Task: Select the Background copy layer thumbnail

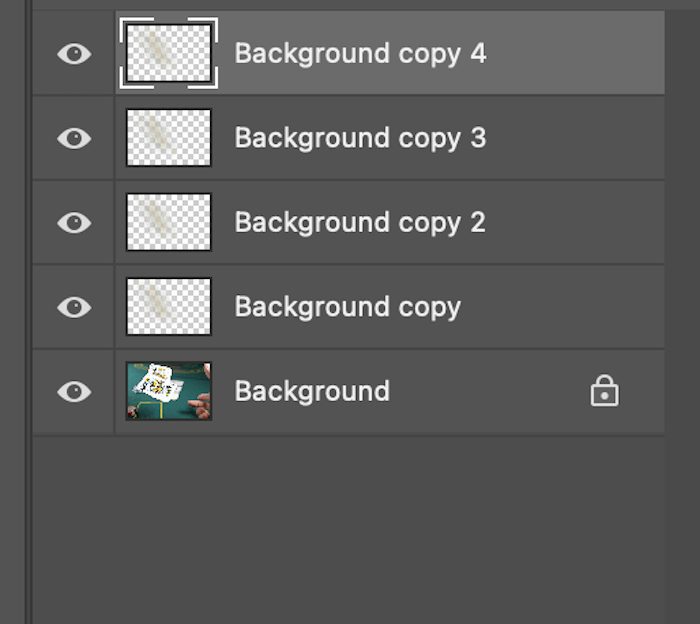Action: (x=169, y=307)
